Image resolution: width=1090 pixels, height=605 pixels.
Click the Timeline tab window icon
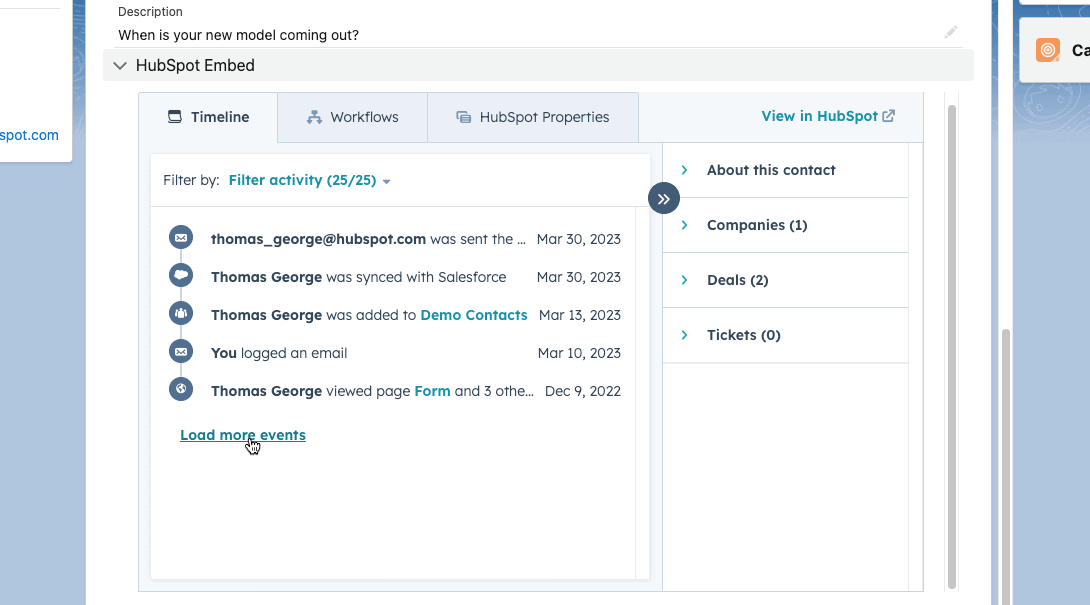click(174, 117)
